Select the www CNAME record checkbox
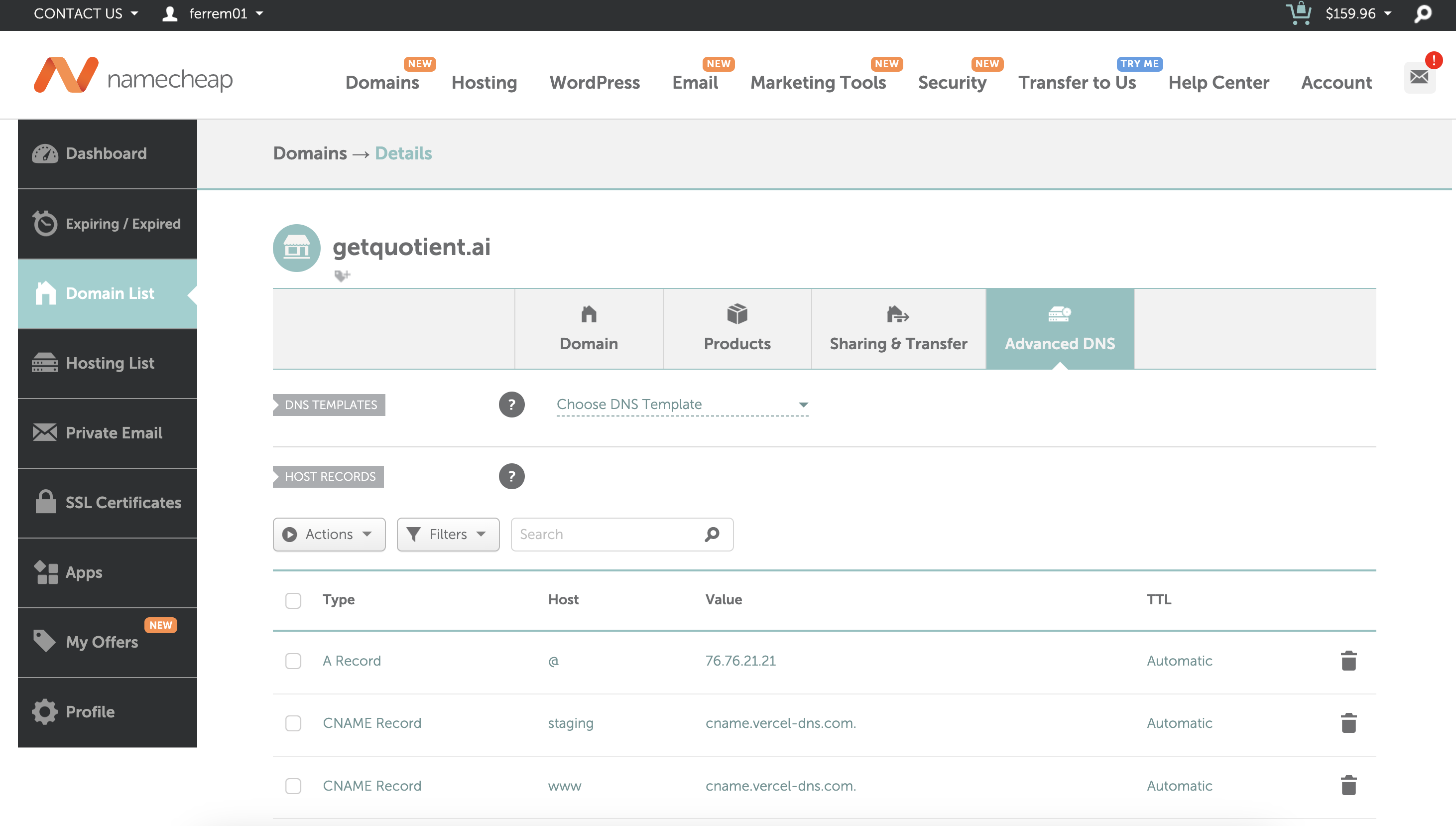Screen dimensions: 1456x826 point(293,786)
